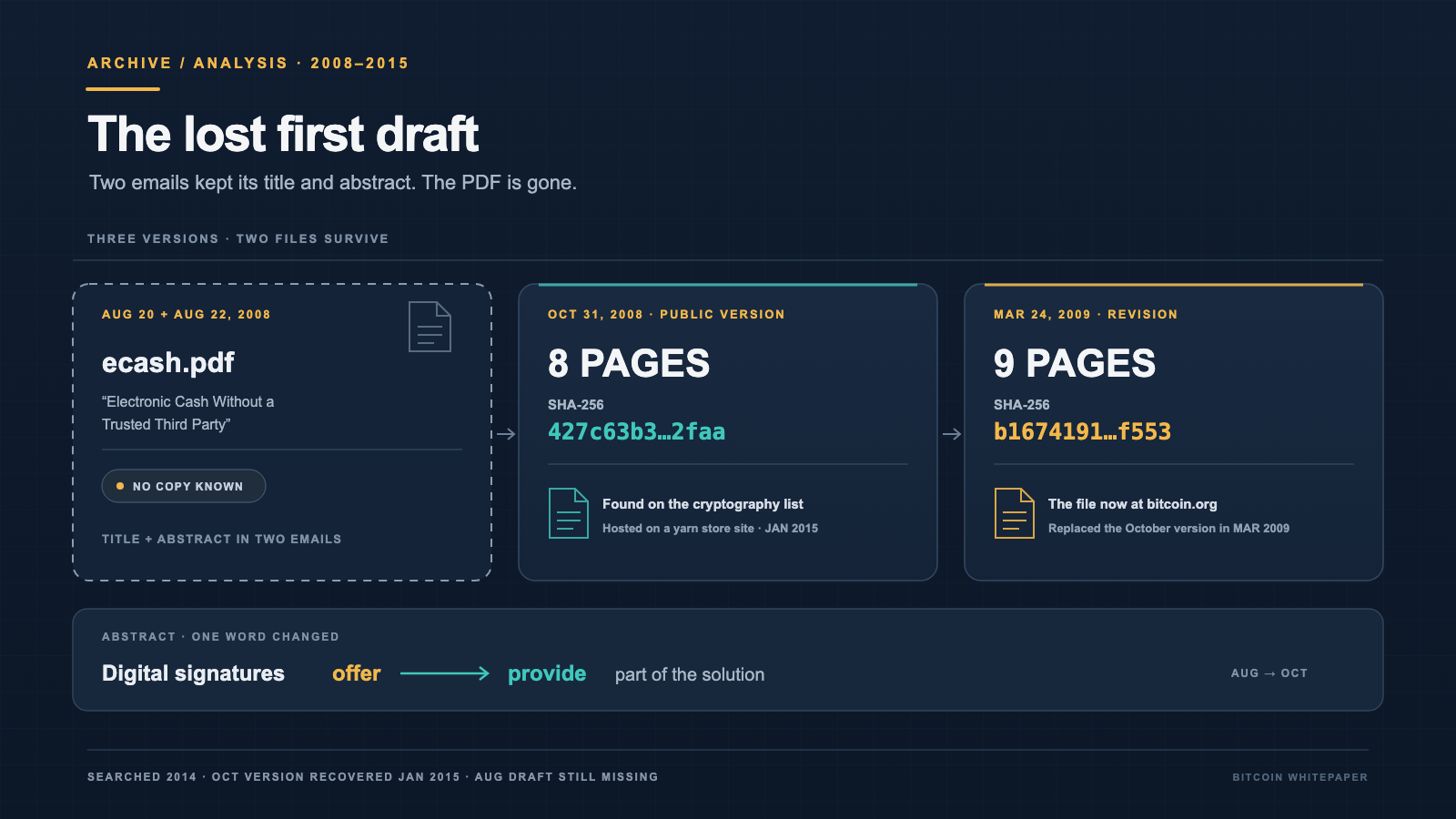Click the ABSTRACT · ONE WORD CHANGED label
The image size is (1456, 819).
point(220,636)
